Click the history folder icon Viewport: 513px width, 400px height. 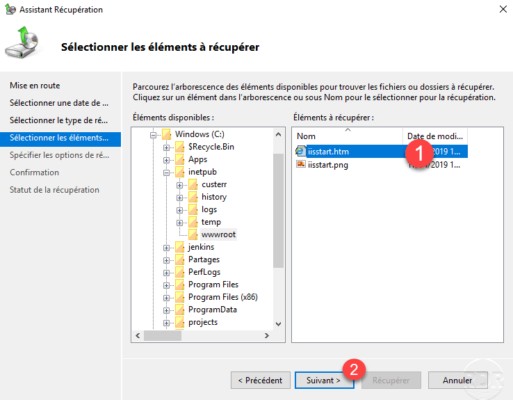pyautogui.click(x=193, y=197)
